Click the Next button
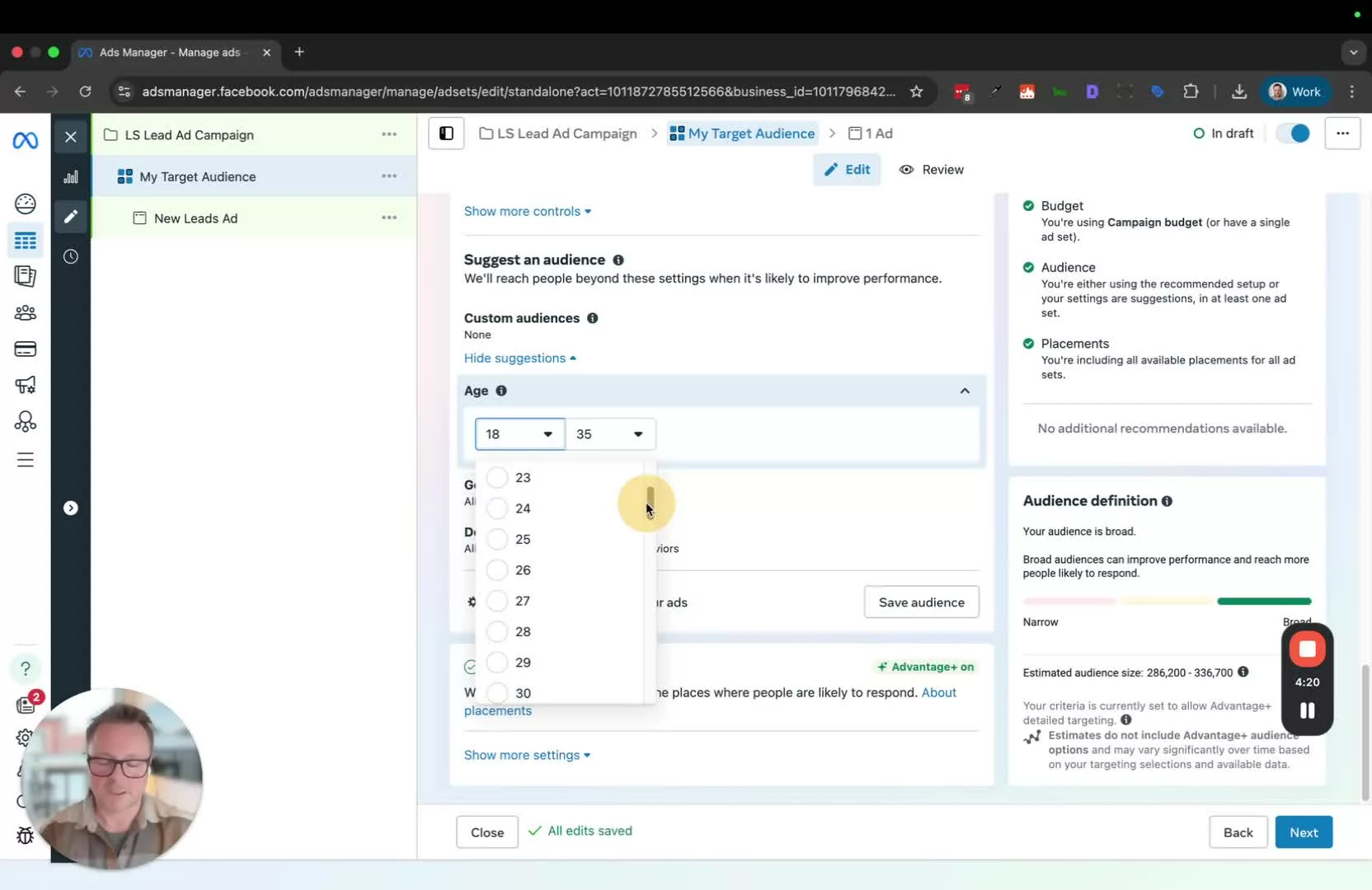The height and width of the screenshot is (890, 1372). pyautogui.click(x=1303, y=832)
